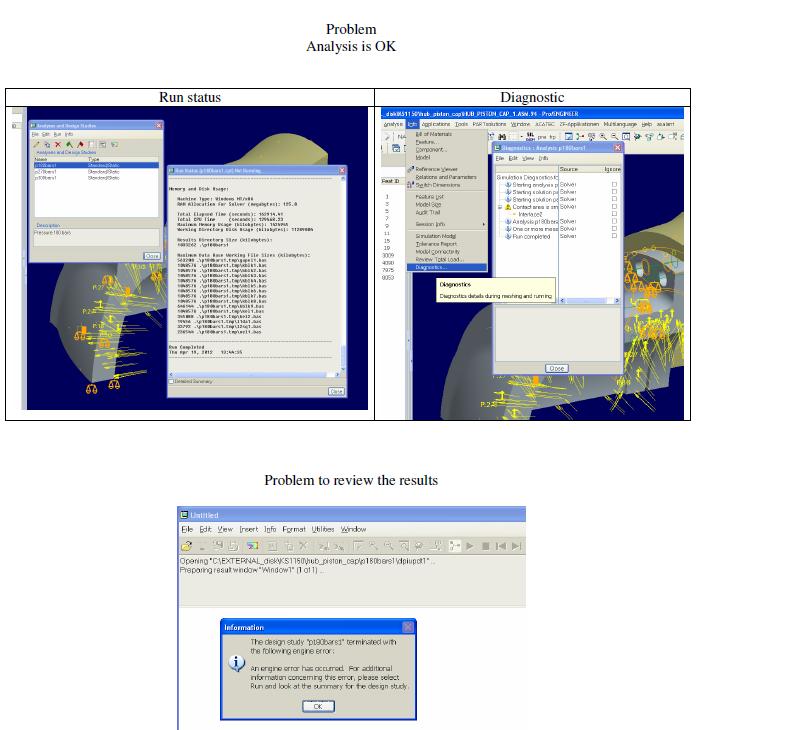Click step-forward animation icon in results toolbar

[516, 546]
